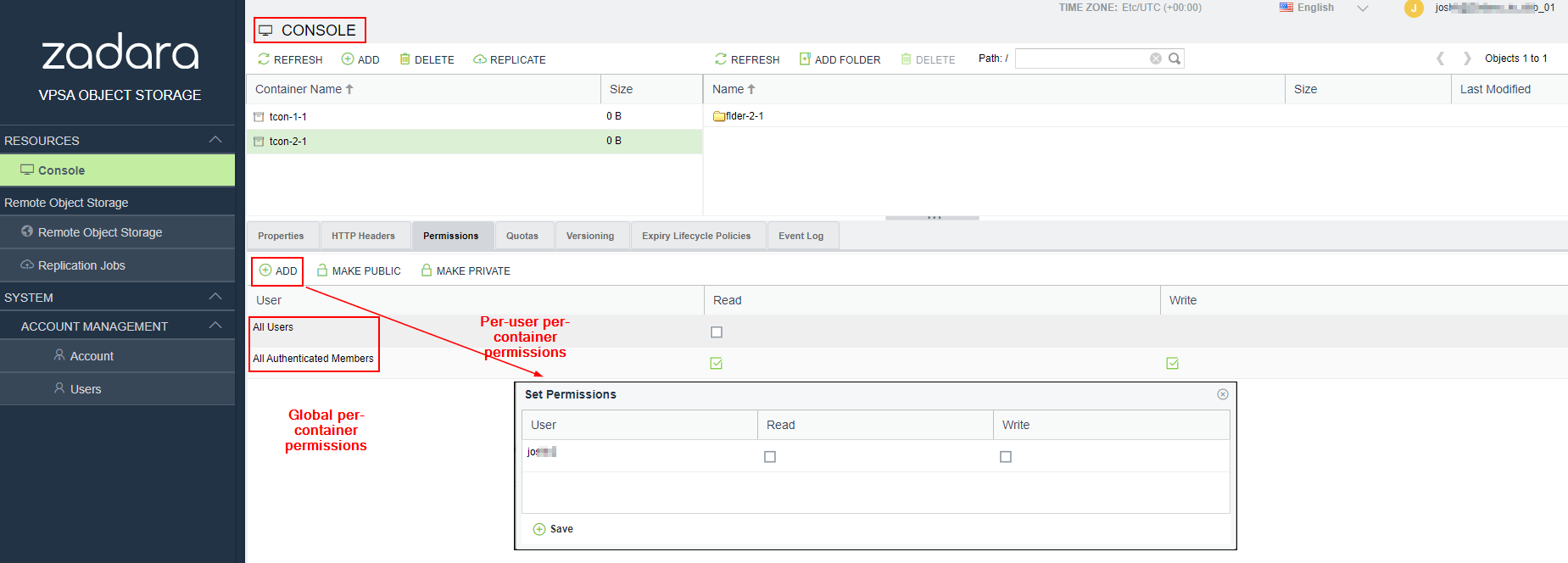Open Account under Account Management
This screenshot has width=1568, height=563.
(x=117, y=356)
